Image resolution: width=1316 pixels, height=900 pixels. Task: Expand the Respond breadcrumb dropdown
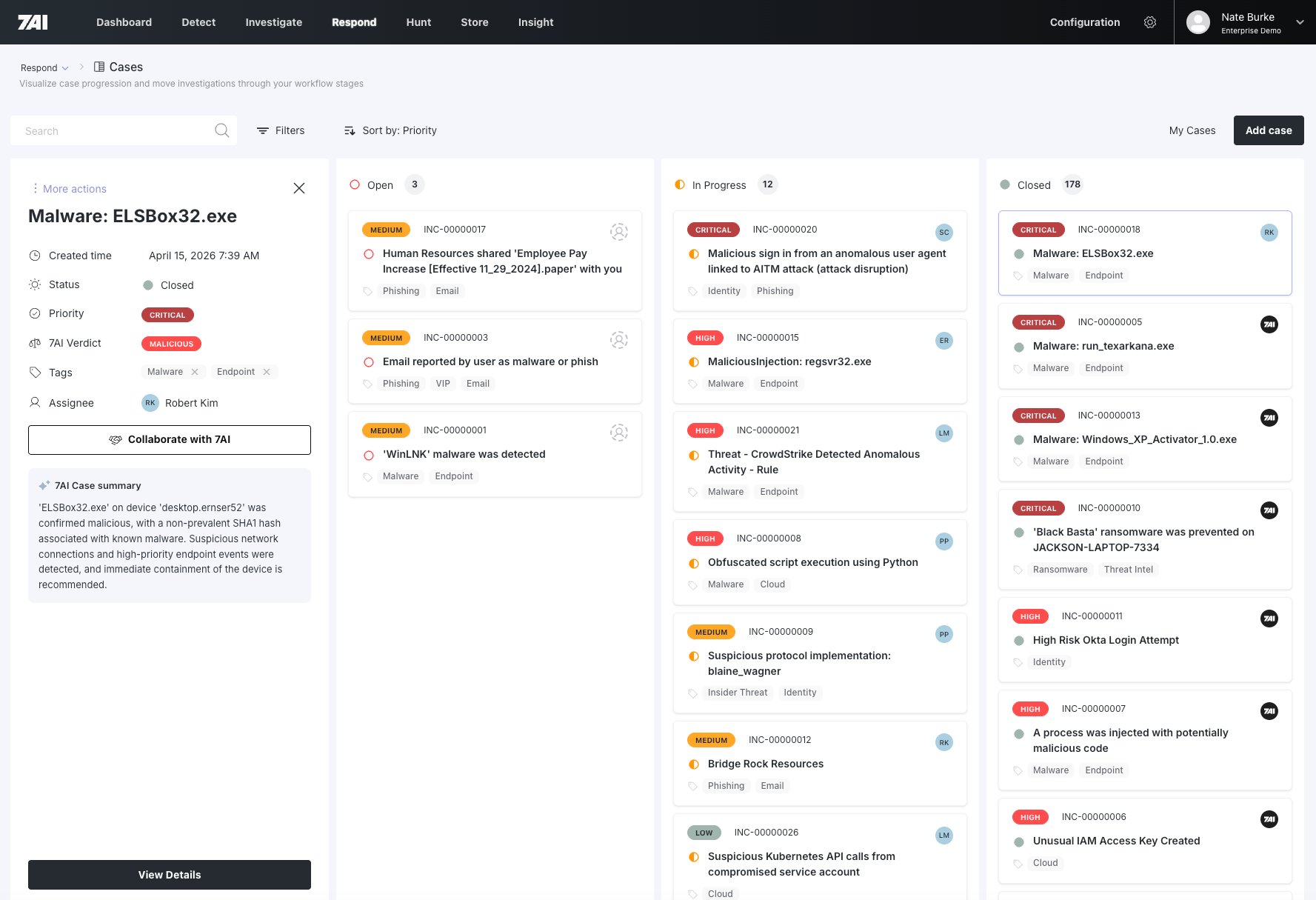click(44, 67)
